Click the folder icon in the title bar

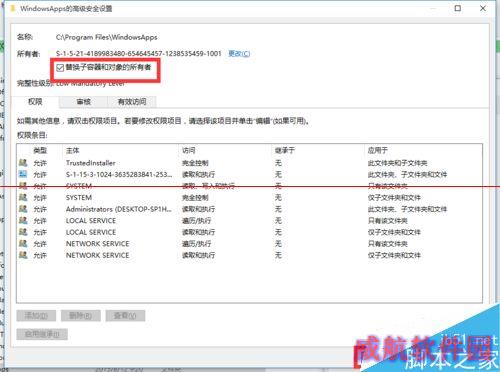click(x=13, y=8)
